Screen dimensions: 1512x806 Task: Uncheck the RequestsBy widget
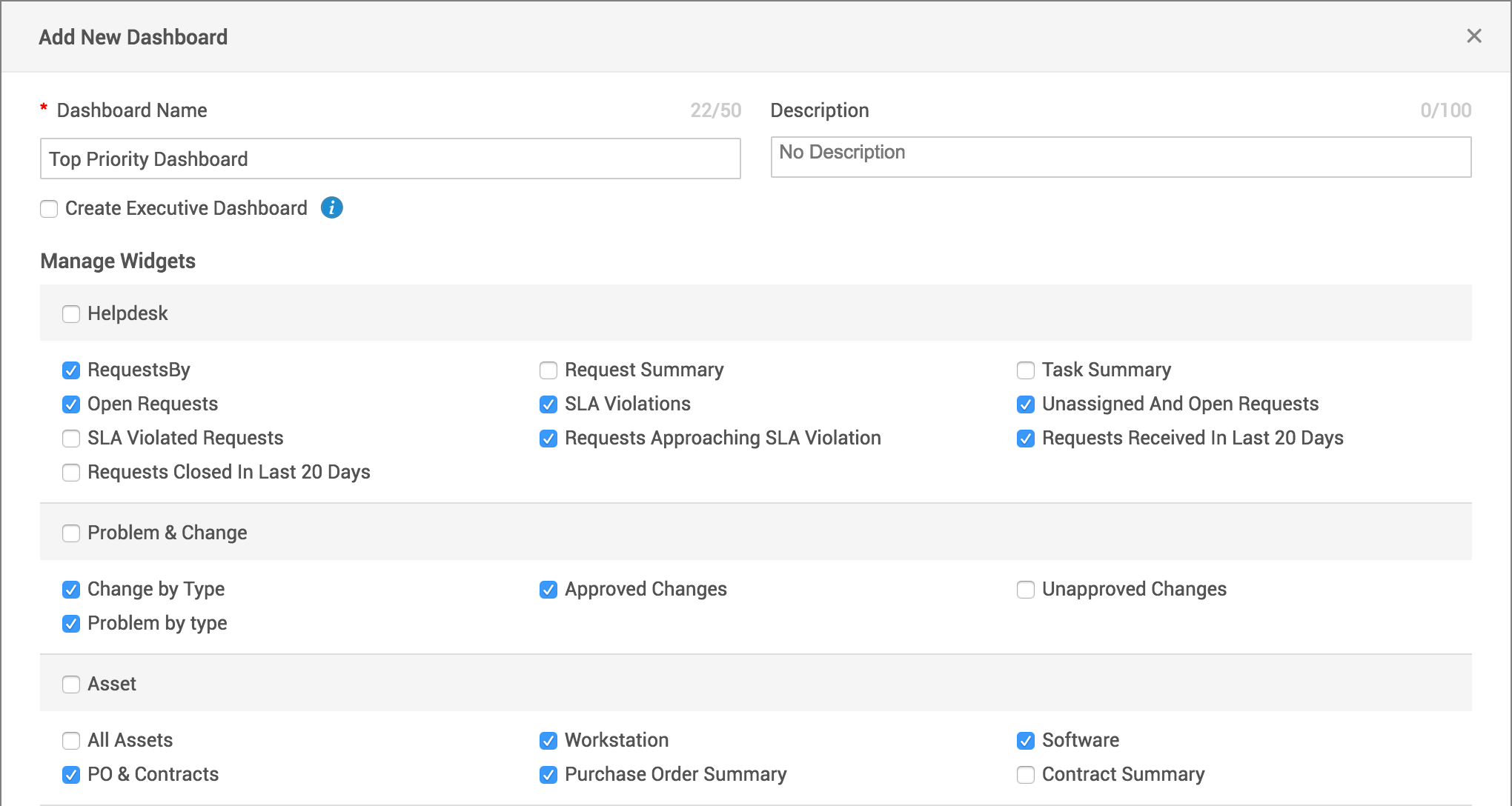click(71, 370)
